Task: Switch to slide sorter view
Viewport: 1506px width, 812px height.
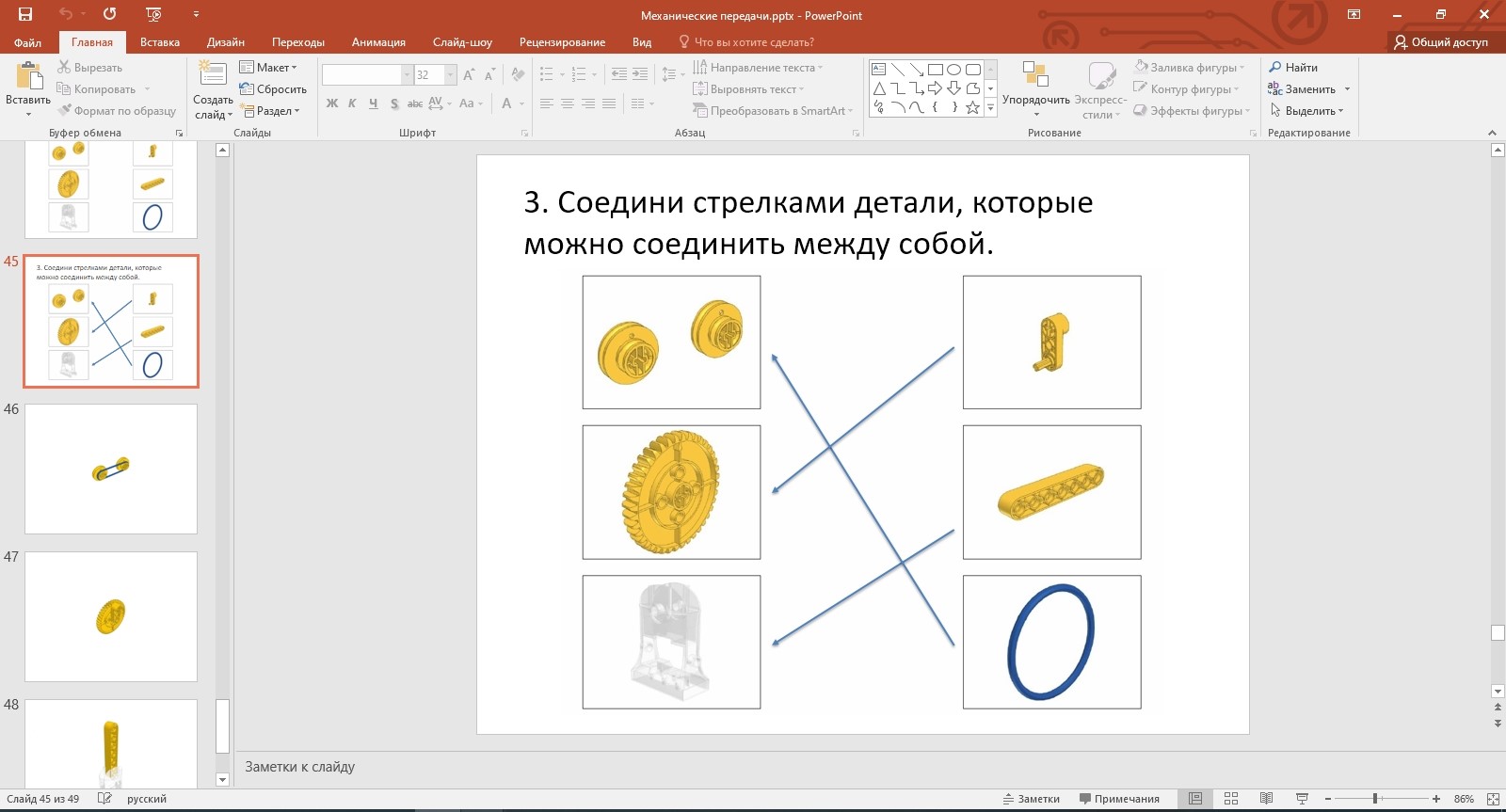Action: click(x=1231, y=799)
